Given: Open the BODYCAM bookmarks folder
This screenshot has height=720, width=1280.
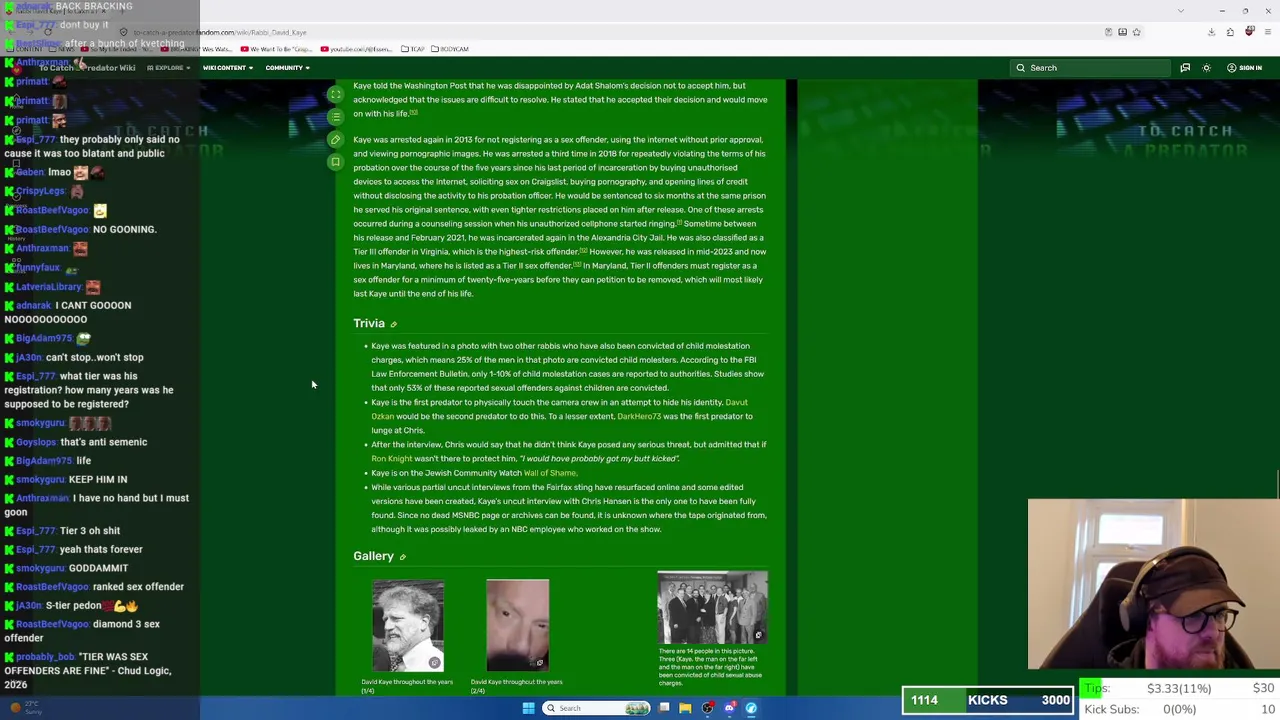Looking at the screenshot, I should [x=449, y=49].
